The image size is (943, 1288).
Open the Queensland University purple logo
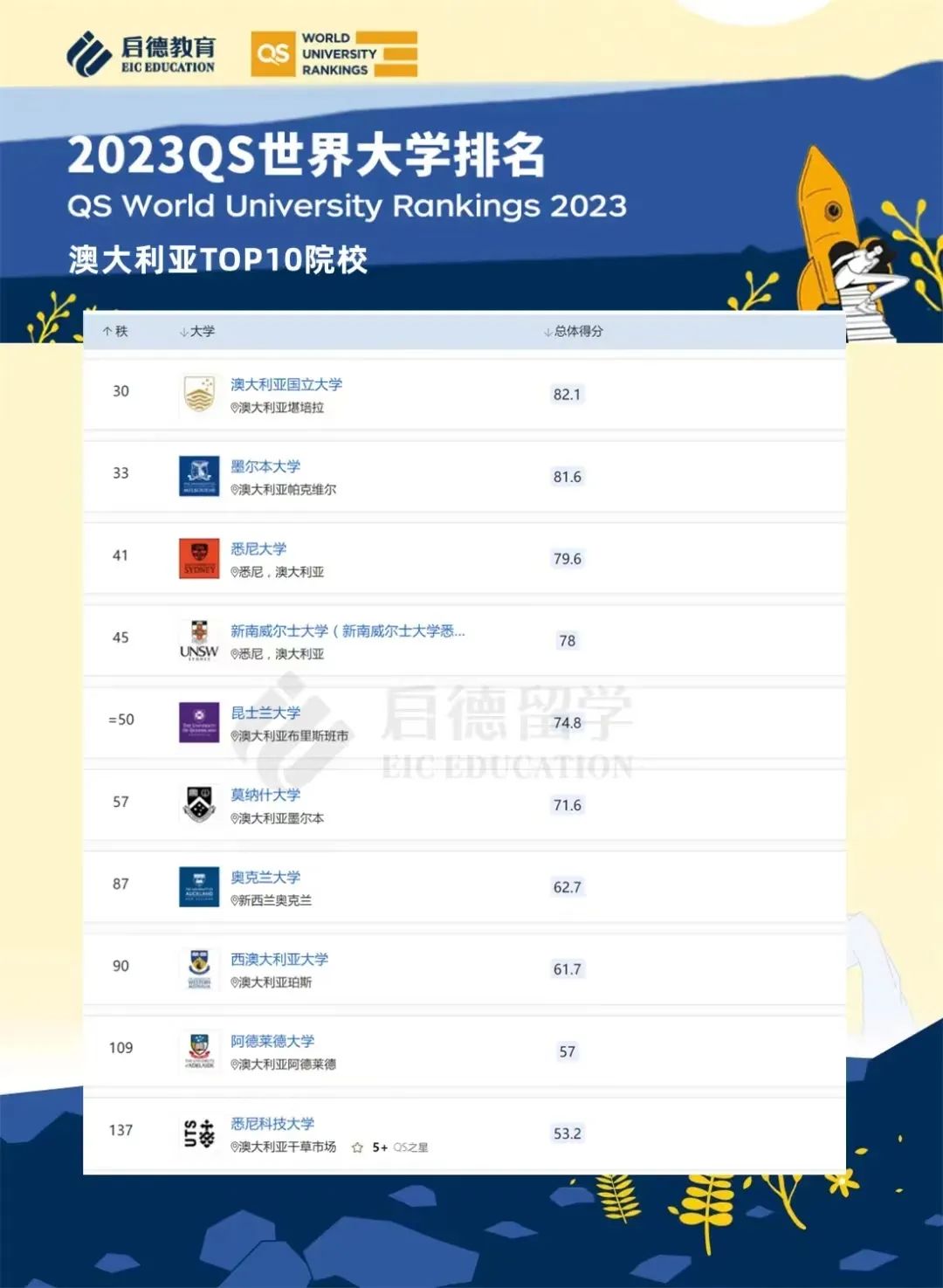199,722
